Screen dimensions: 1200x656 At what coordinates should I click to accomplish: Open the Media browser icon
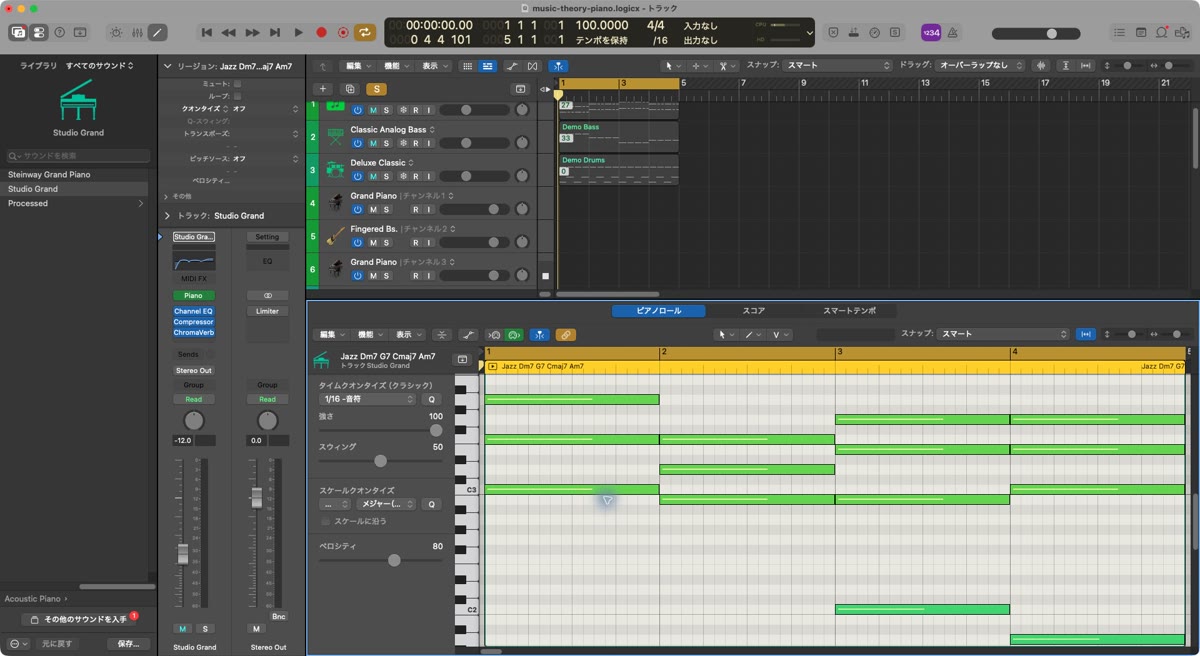(1182, 32)
